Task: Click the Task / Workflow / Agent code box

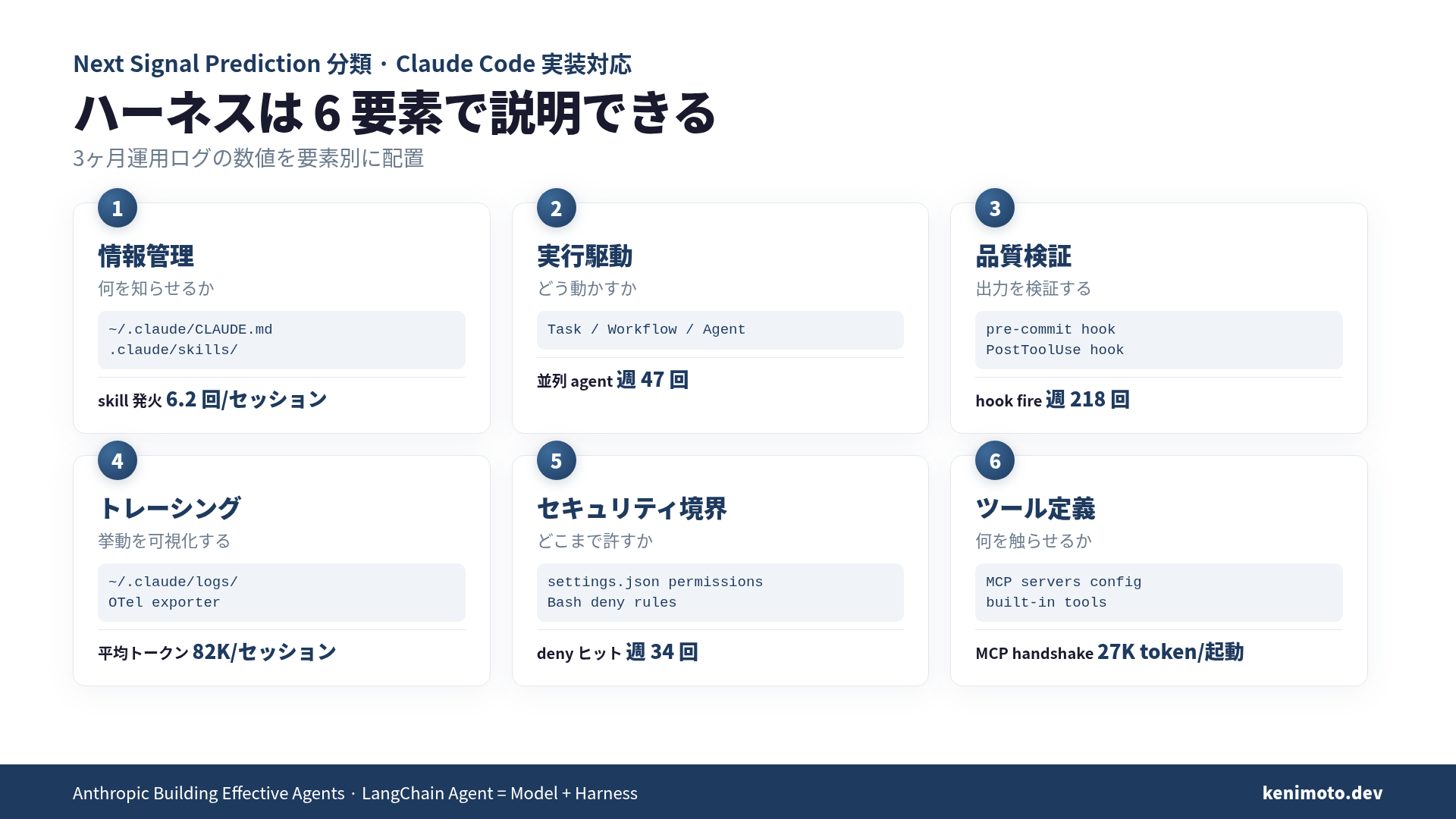Action: point(720,330)
